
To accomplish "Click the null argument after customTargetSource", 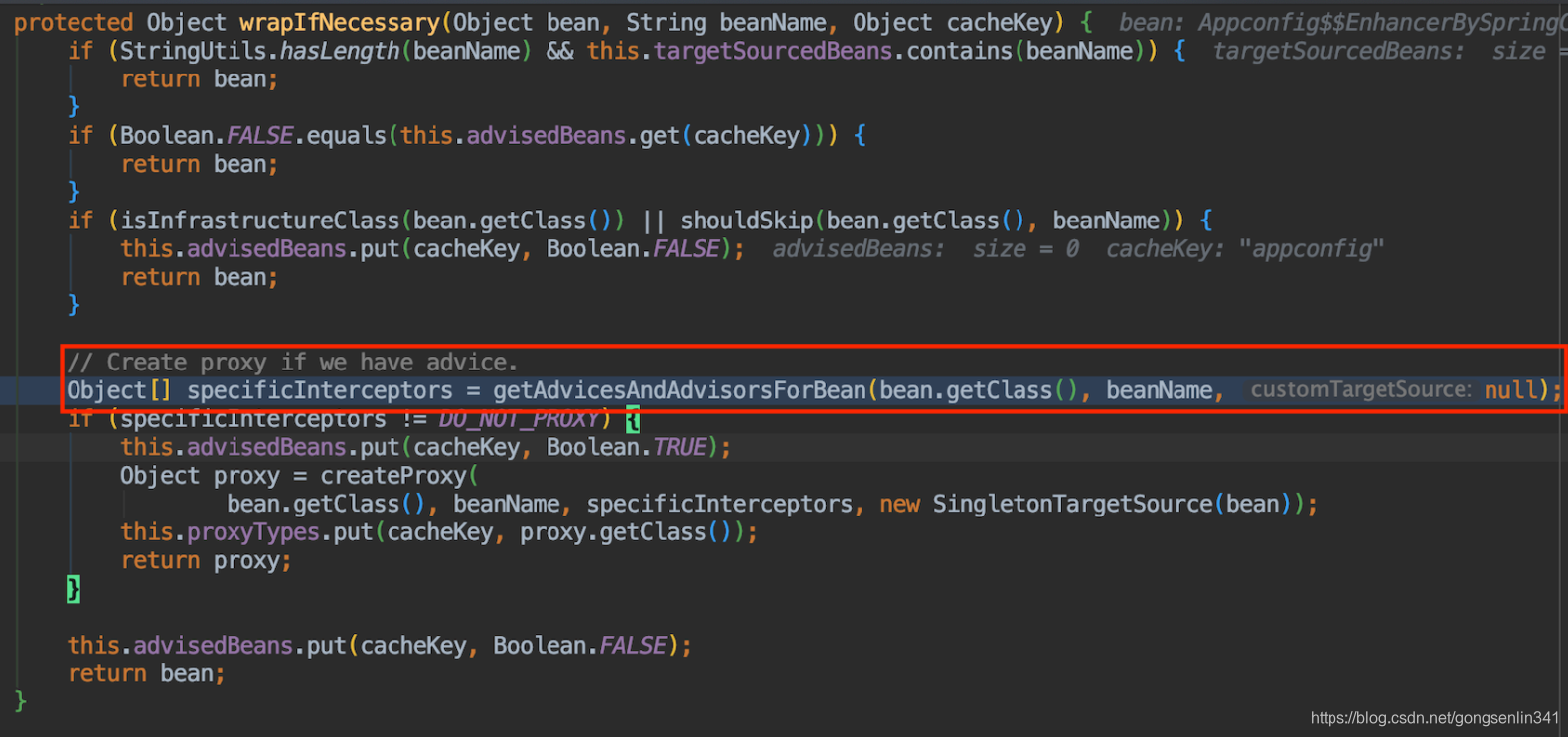I will 1510,390.
